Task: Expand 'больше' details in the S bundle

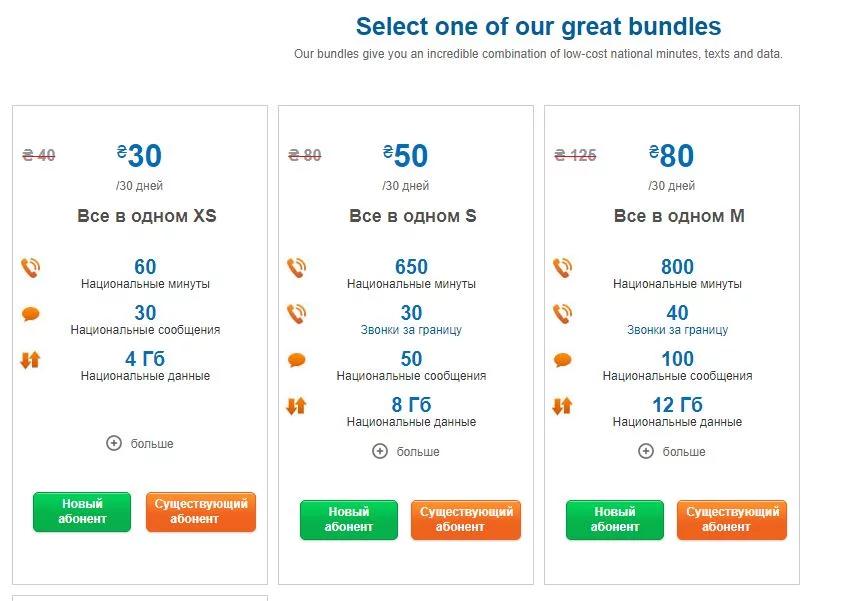Action: (x=406, y=451)
